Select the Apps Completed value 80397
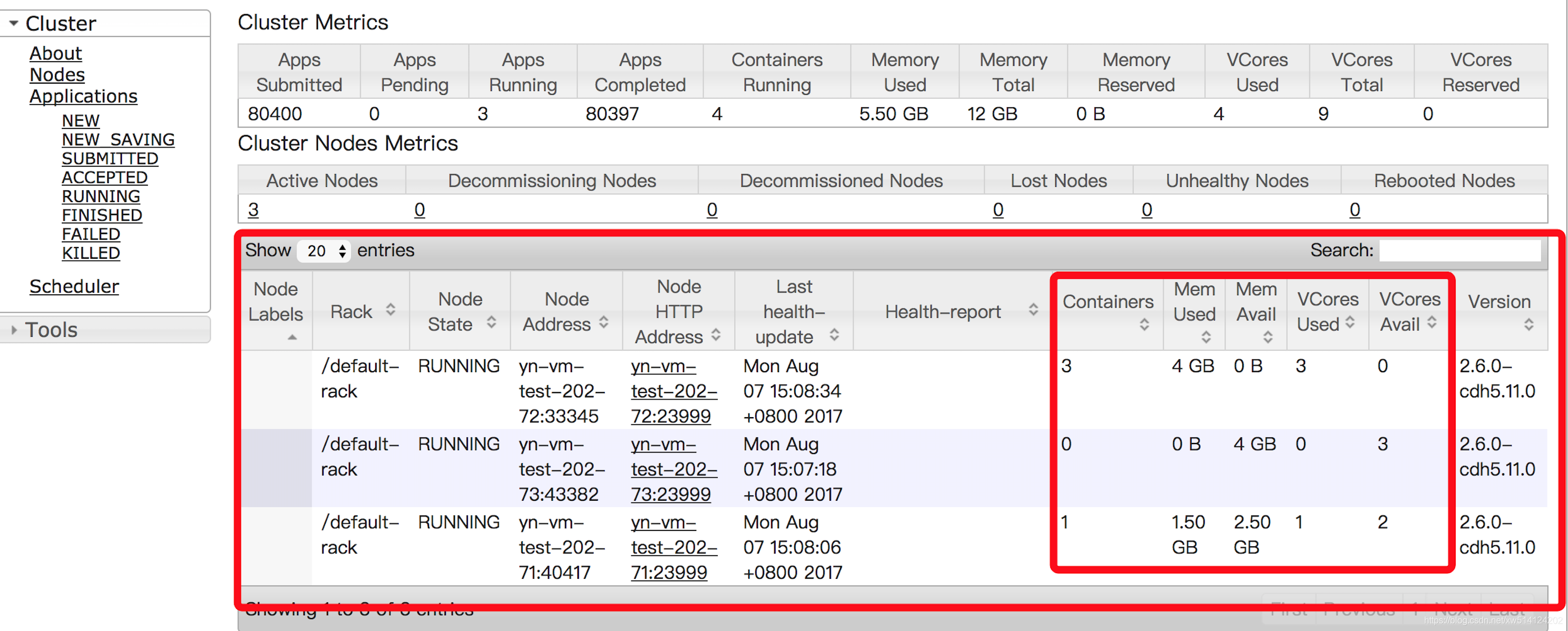The width and height of the screenshot is (1568, 631). click(x=612, y=114)
